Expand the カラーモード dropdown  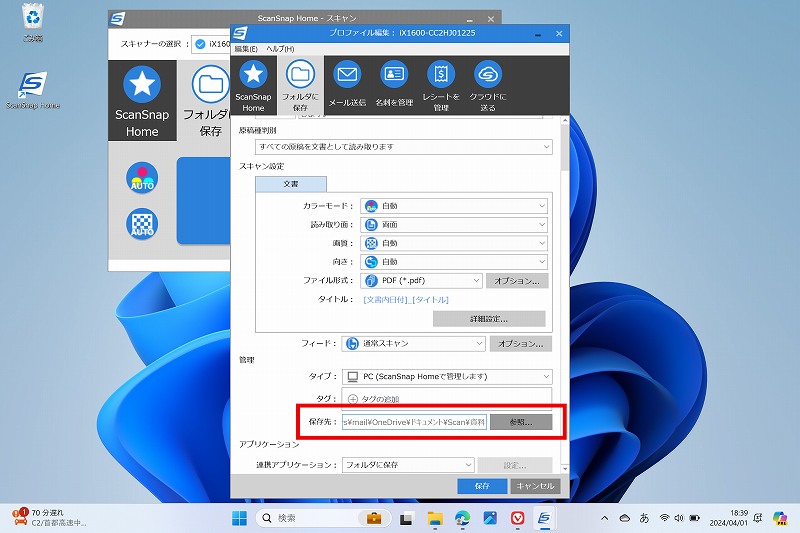(x=454, y=205)
